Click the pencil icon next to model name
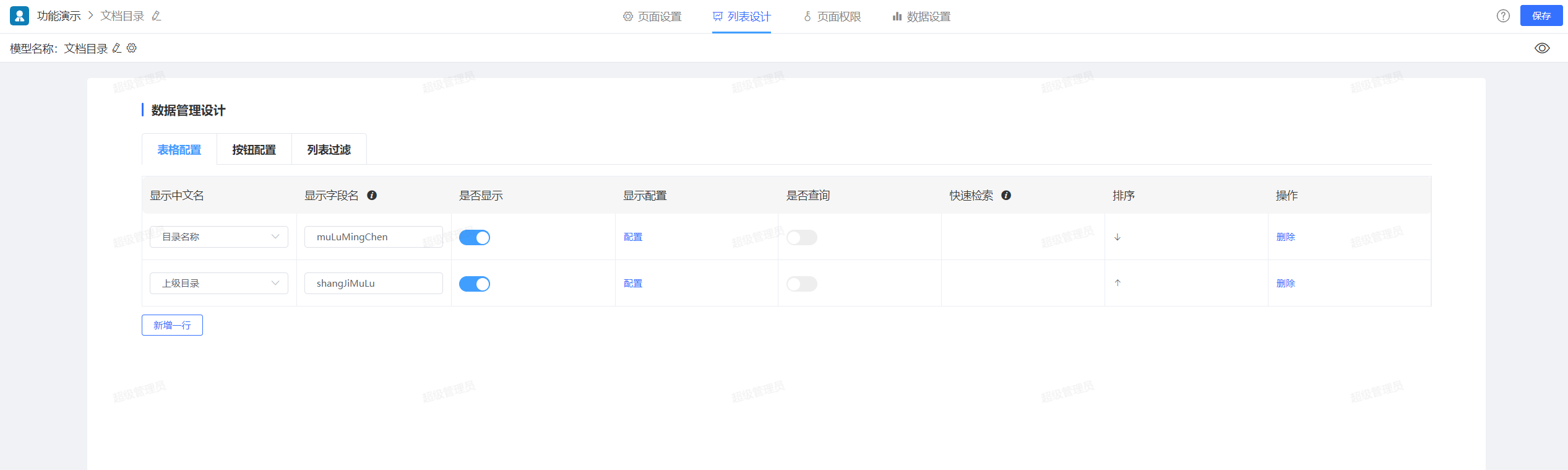The image size is (1568, 470). [116, 48]
